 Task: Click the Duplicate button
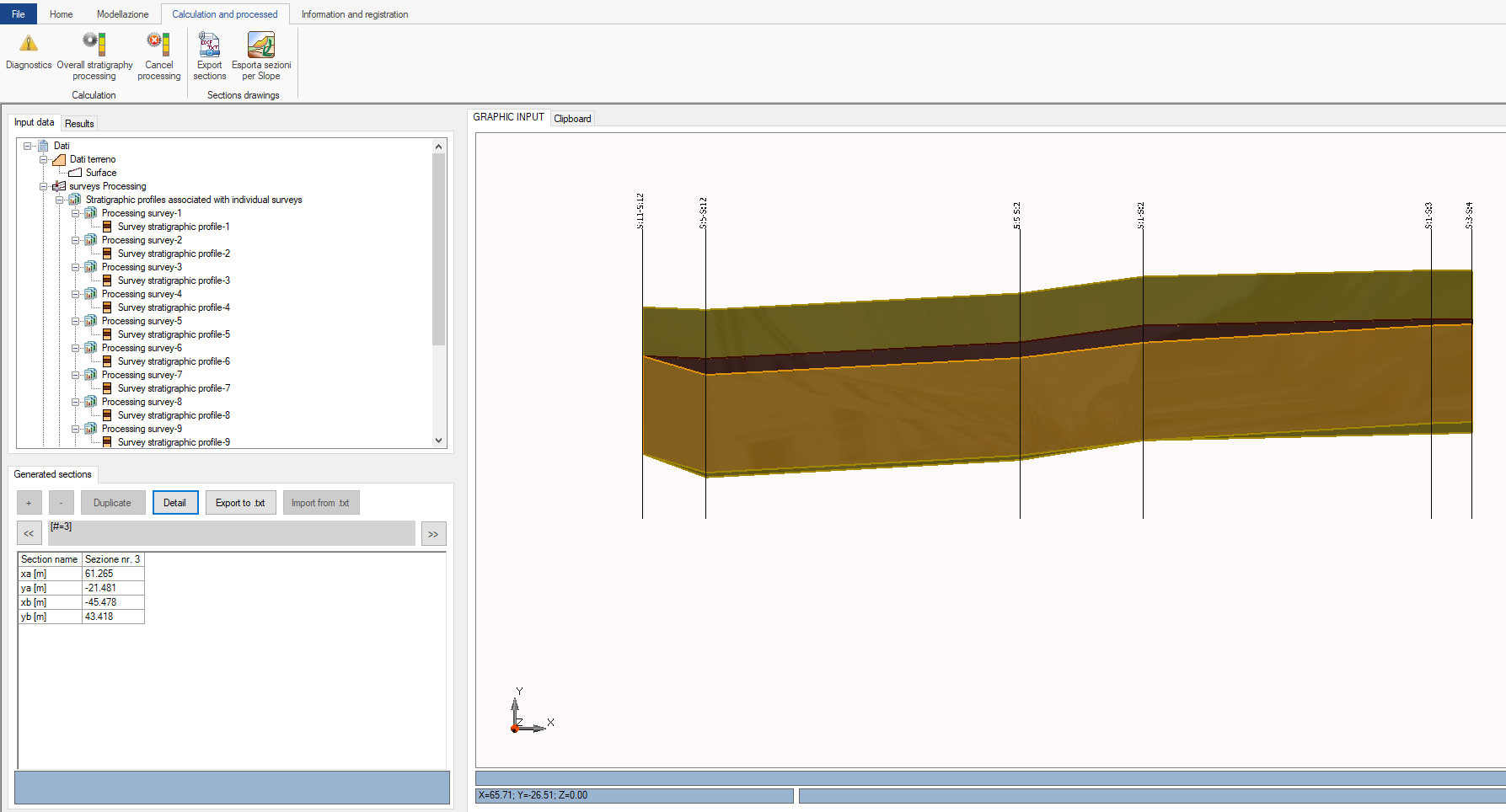click(113, 503)
